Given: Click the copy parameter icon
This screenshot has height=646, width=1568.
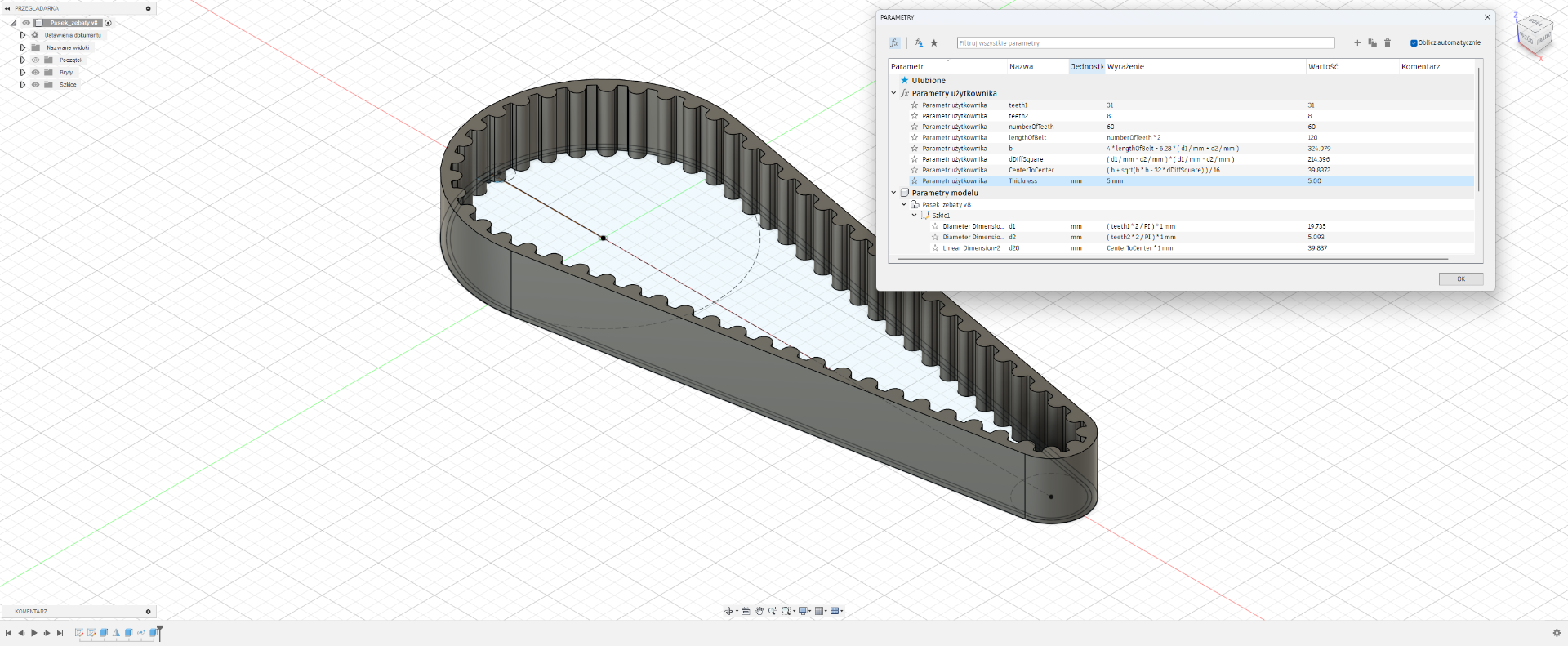Looking at the screenshot, I should (x=1372, y=42).
